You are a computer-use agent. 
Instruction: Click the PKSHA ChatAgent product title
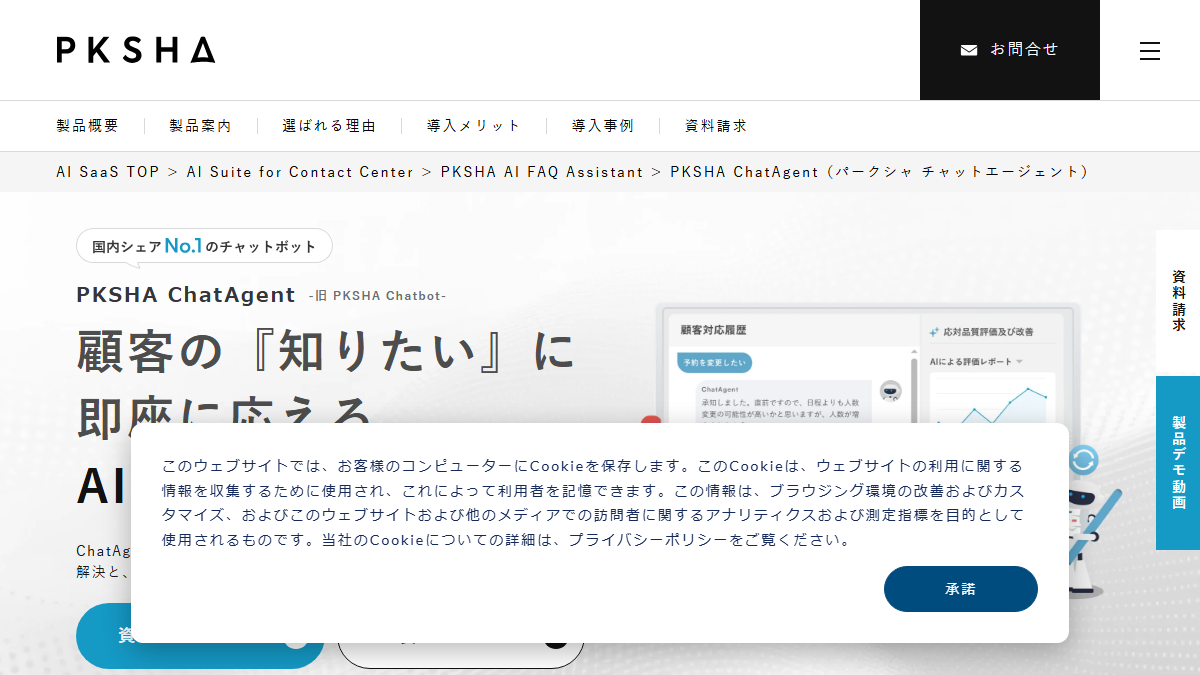point(186,295)
